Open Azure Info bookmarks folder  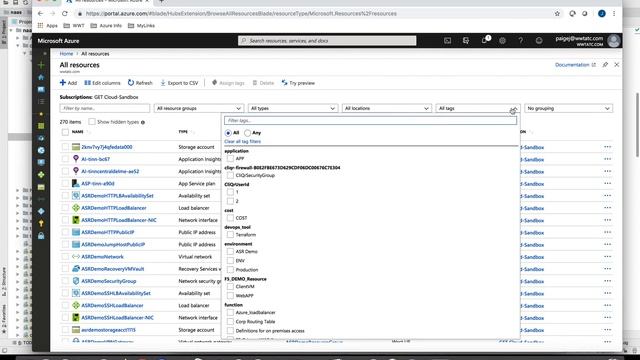click(106, 26)
